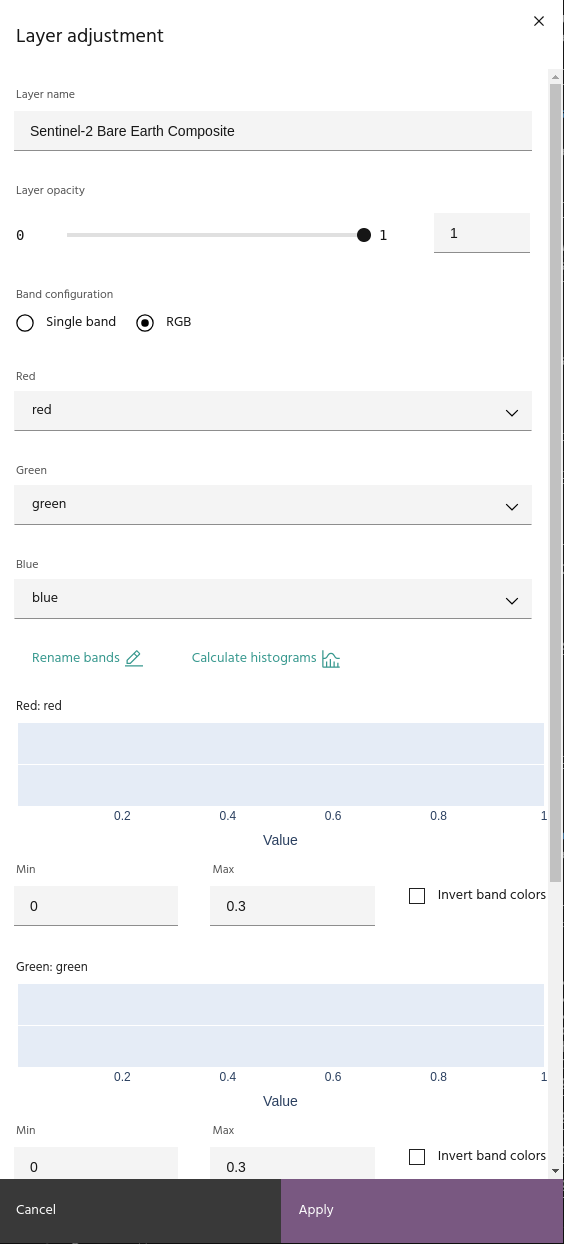
Task: Click the layer opacity slider handle
Action: pos(364,235)
